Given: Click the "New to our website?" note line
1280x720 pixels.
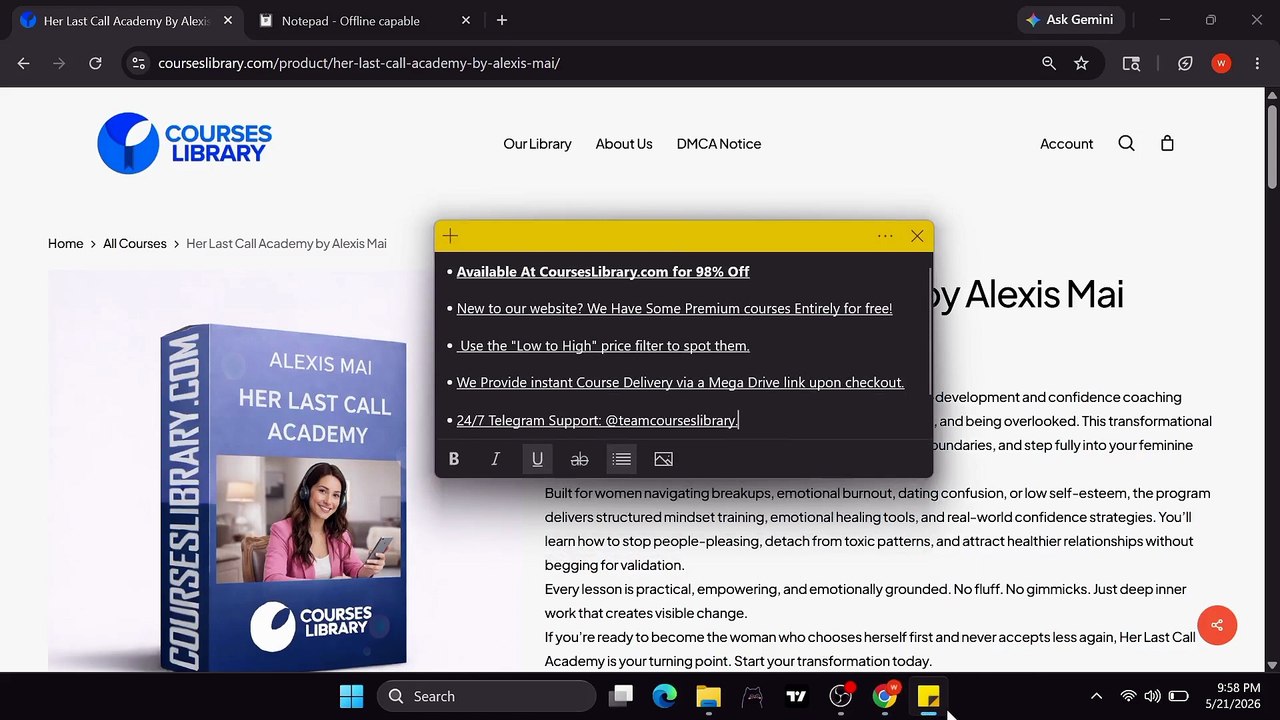Looking at the screenshot, I should pyautogui.click(x=674, y=309).
